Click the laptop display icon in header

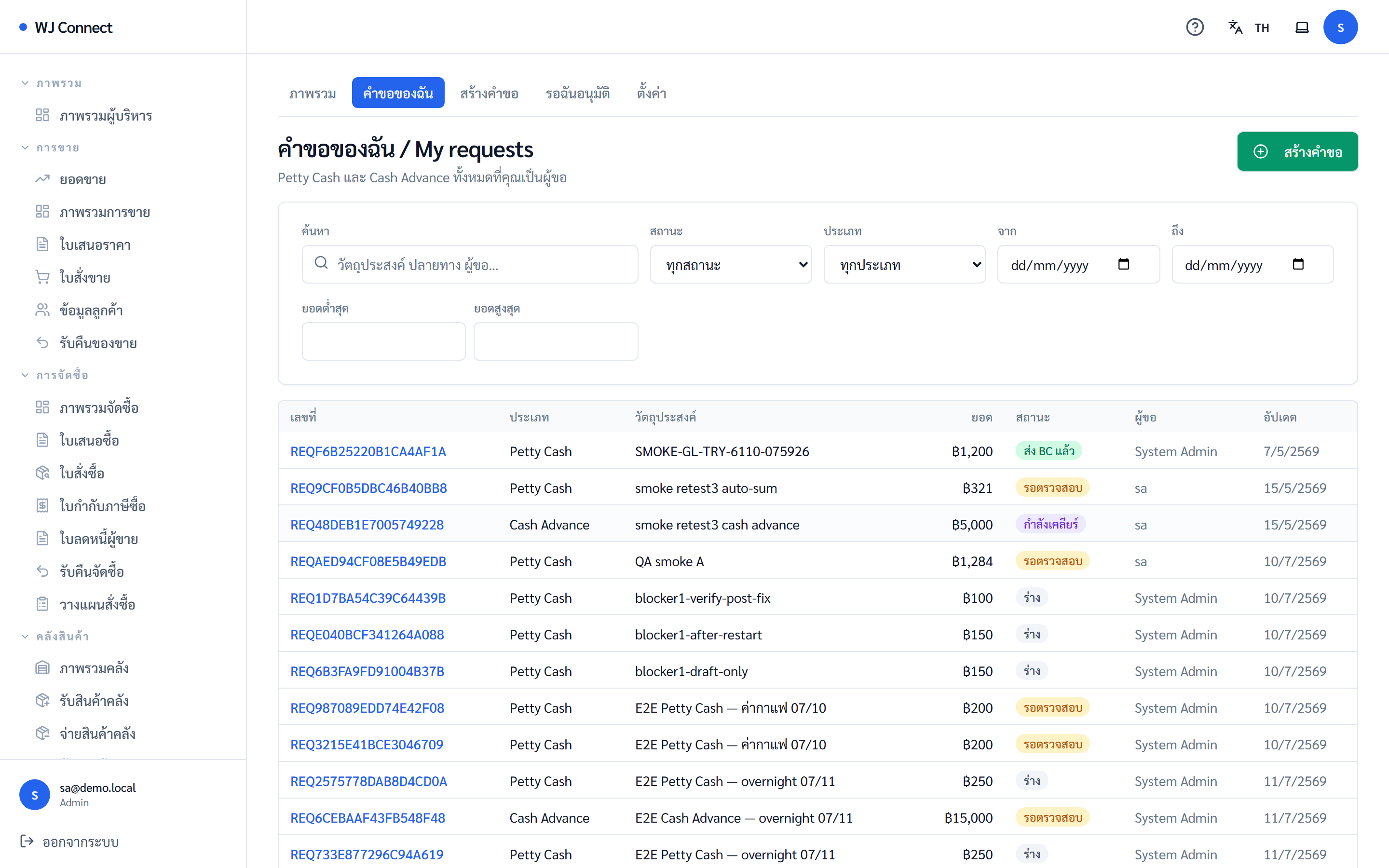point(1302,27)
